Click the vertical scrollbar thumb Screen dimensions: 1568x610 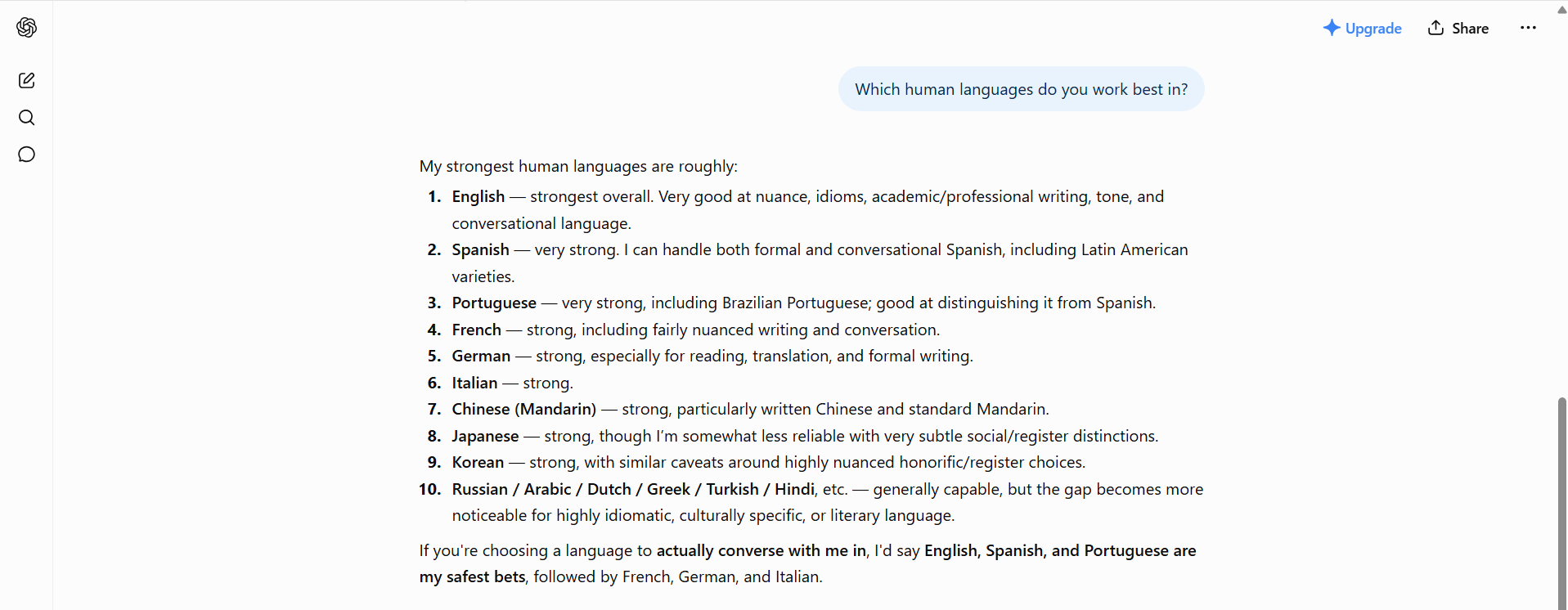1561,502
